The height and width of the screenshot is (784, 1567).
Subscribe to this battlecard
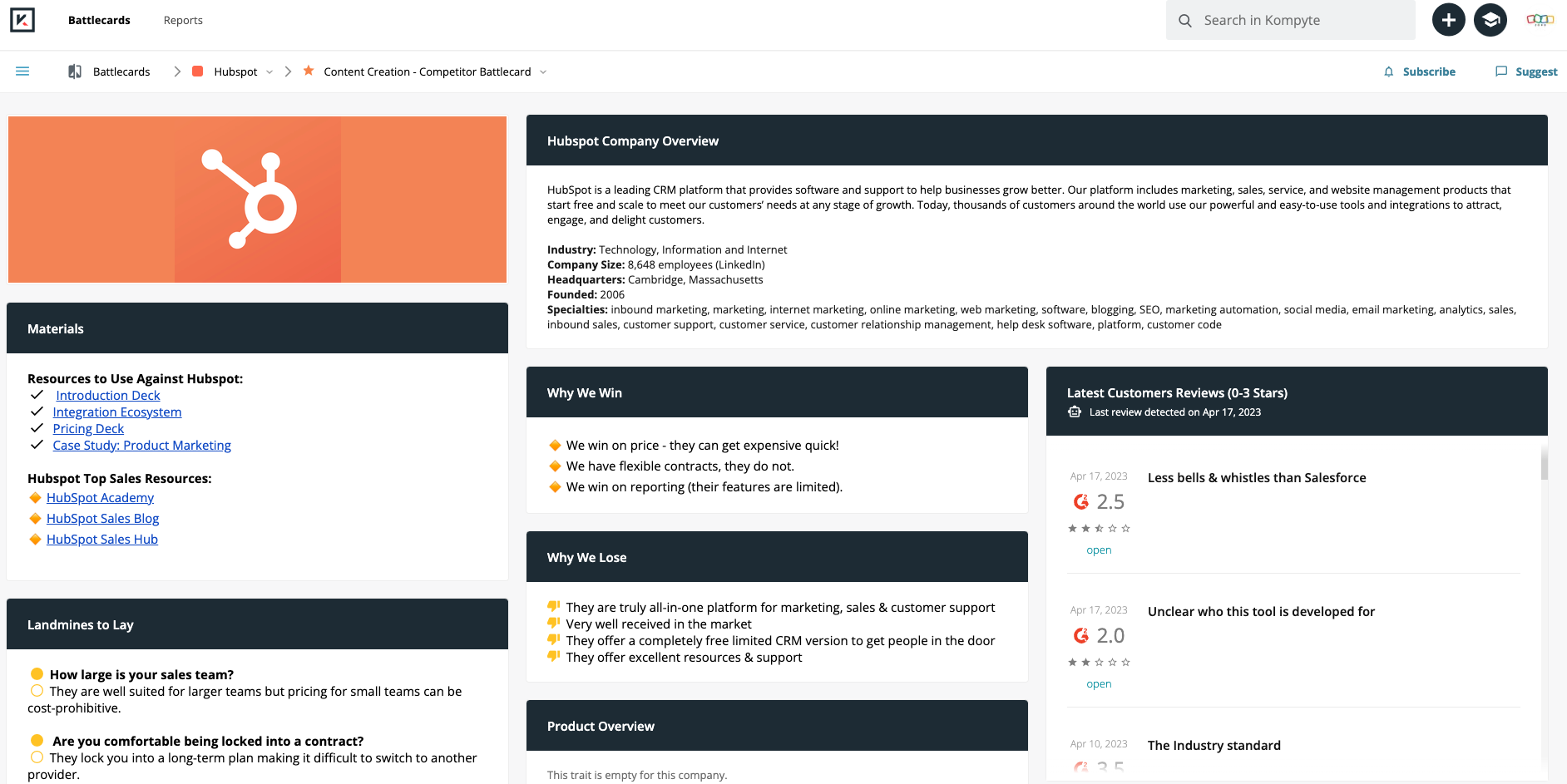1429,71
